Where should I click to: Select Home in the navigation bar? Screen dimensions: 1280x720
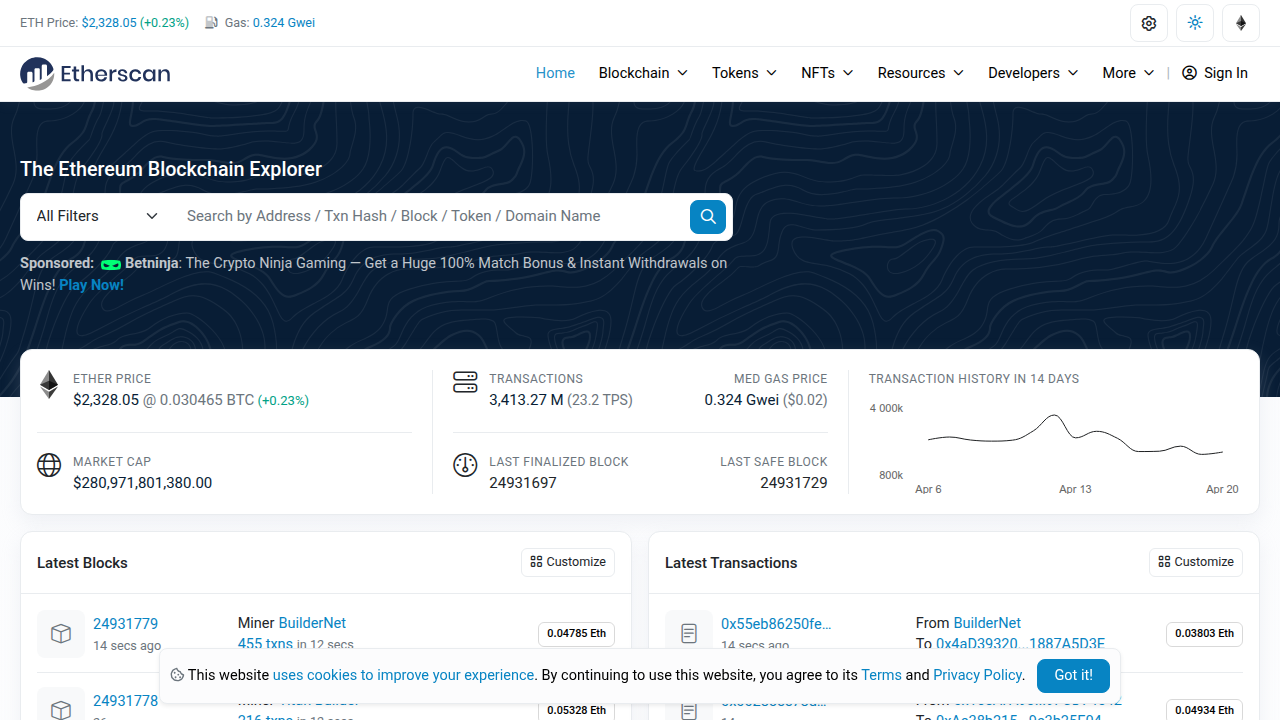[x=555, y=72]
